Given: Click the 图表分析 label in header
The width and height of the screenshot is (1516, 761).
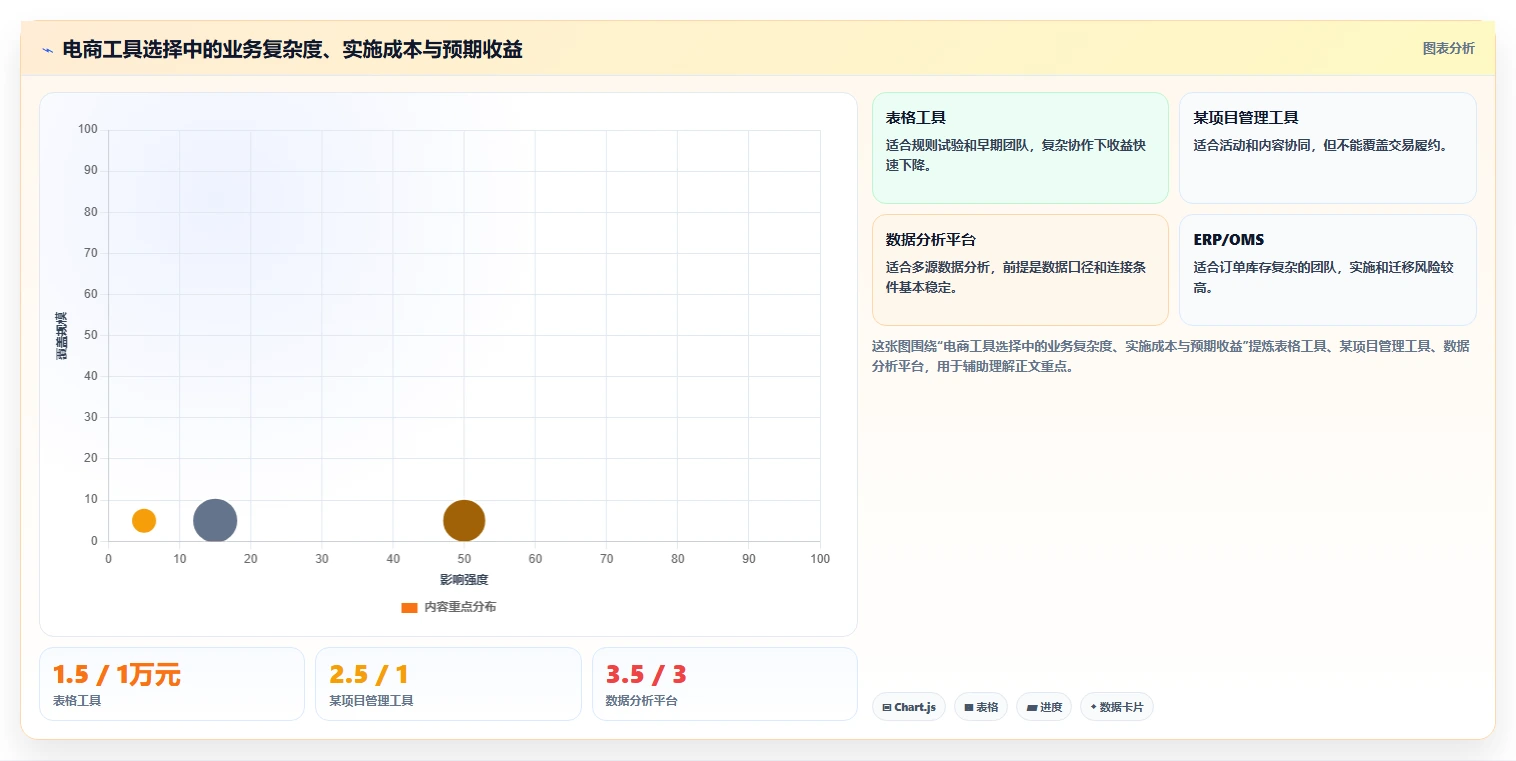Looking at the screenshot, I should (1448, 48).
